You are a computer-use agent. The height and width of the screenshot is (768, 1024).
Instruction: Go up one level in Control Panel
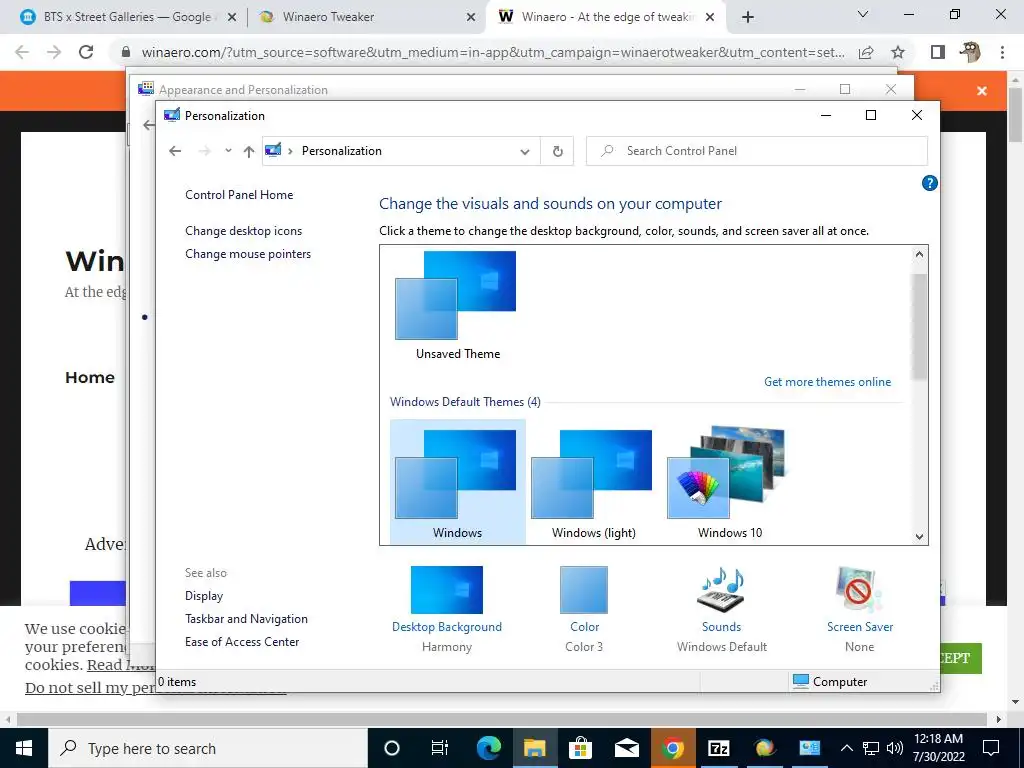coord(249,151)
